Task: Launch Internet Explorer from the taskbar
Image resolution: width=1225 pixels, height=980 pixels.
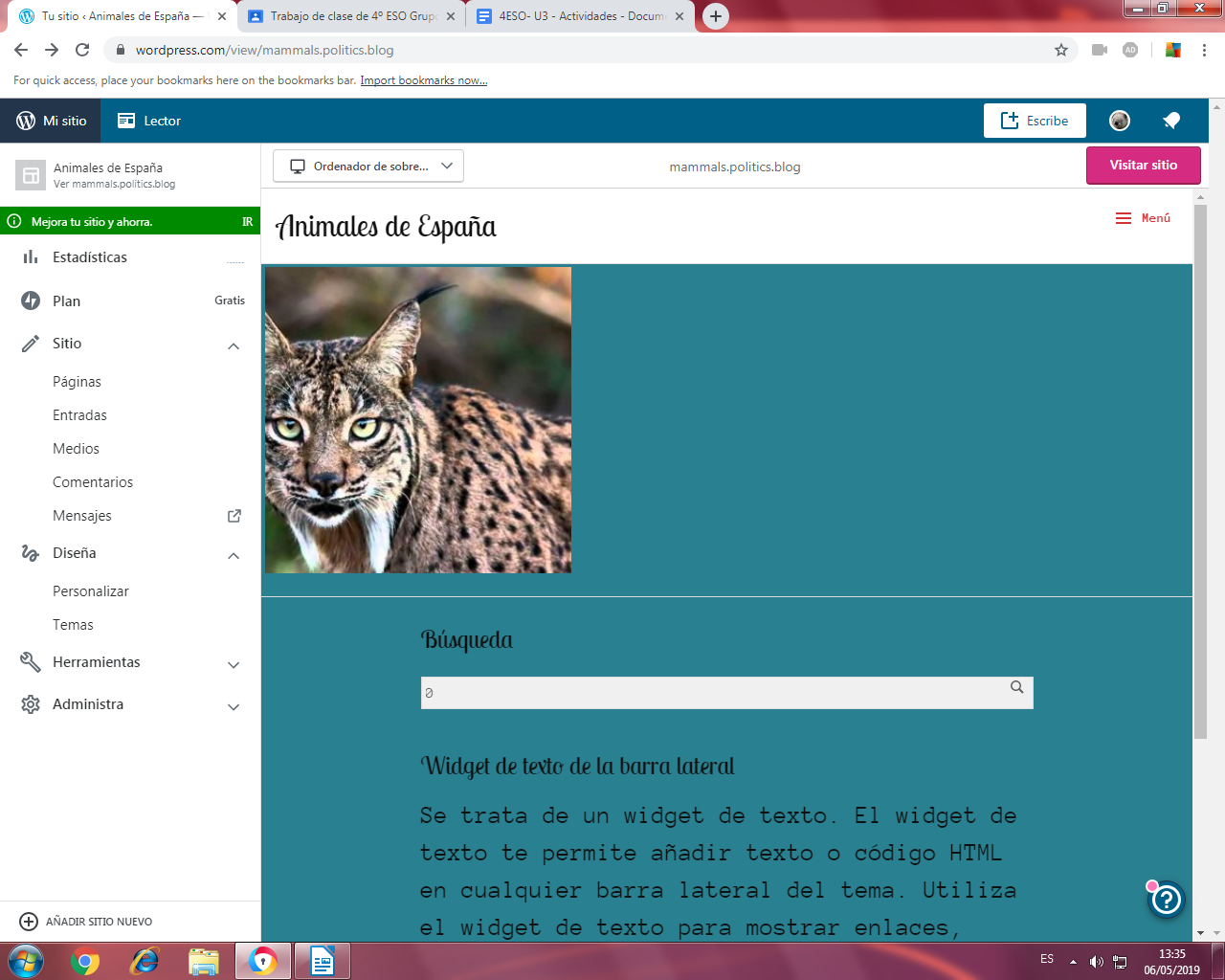Action: tap(145, 960)
